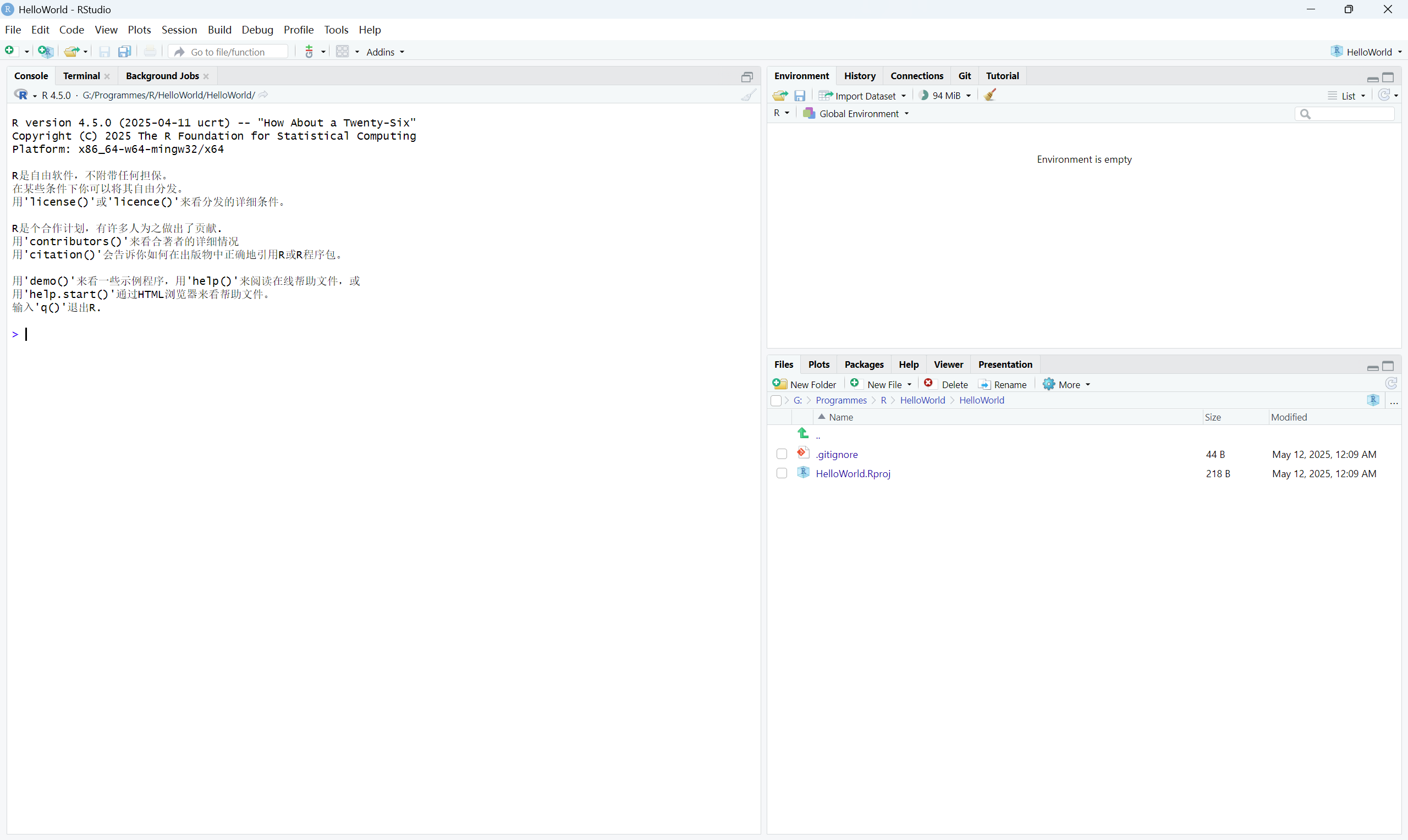This screenshot has width=1408, height=840.
Task: Open the R language selector dropdown in Environment
Action: (x=782, y=113)
